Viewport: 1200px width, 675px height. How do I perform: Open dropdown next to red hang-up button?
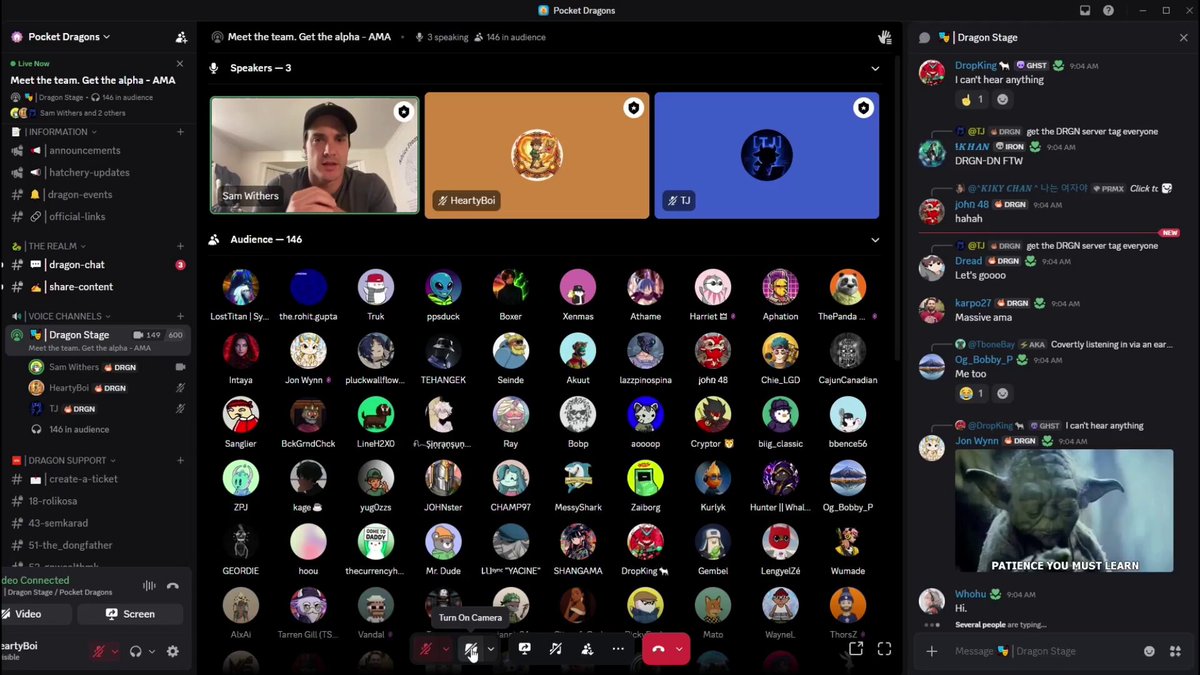pyautogui.click(x=680, y=649)
